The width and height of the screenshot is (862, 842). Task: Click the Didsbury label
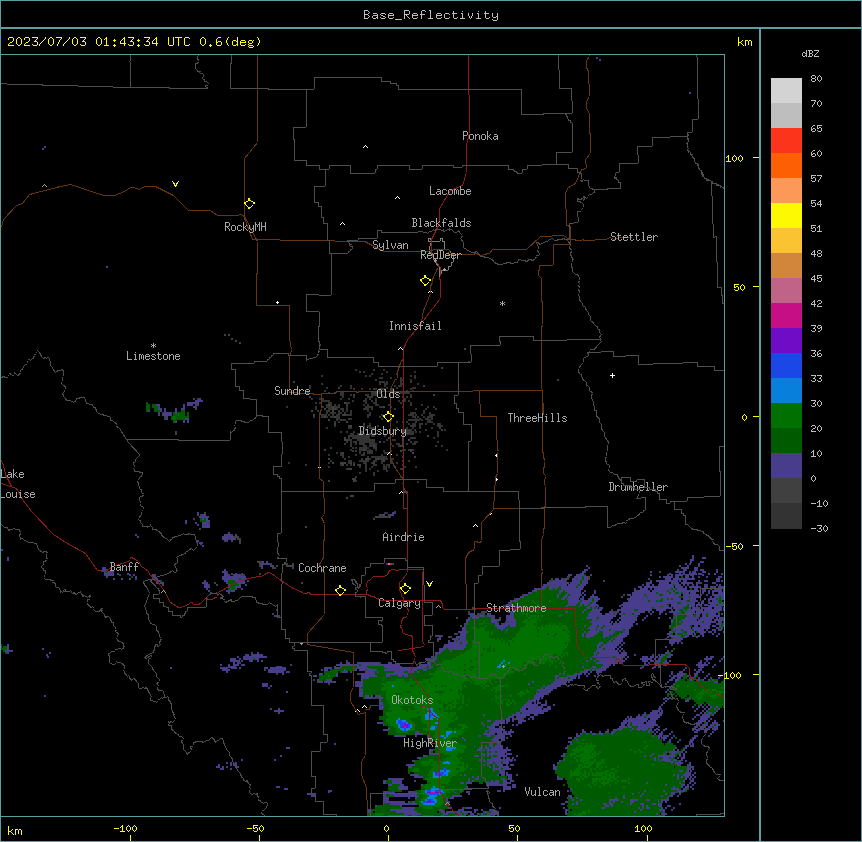point(383,431)
